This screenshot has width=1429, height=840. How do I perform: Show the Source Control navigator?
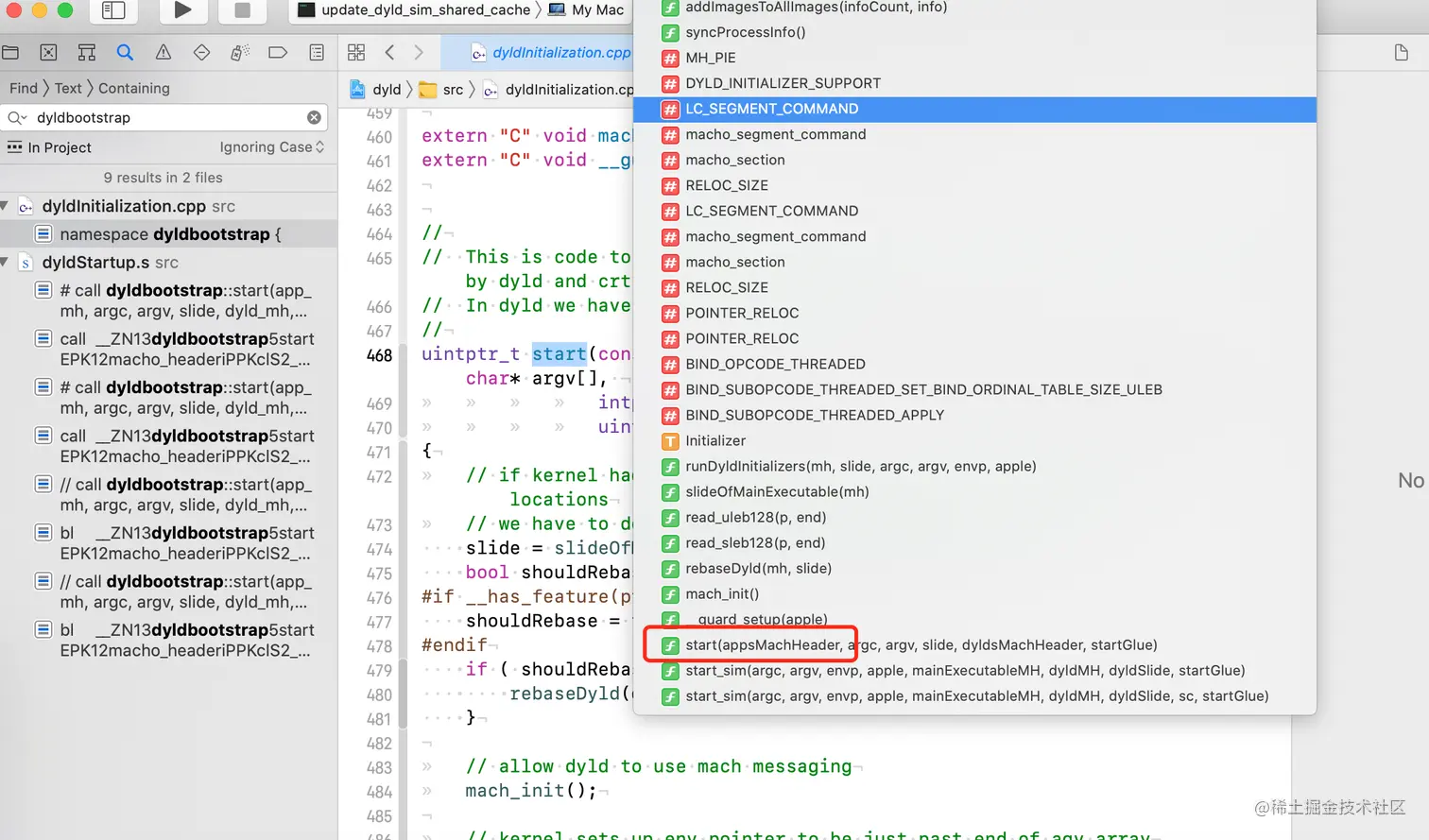(48, 53)
